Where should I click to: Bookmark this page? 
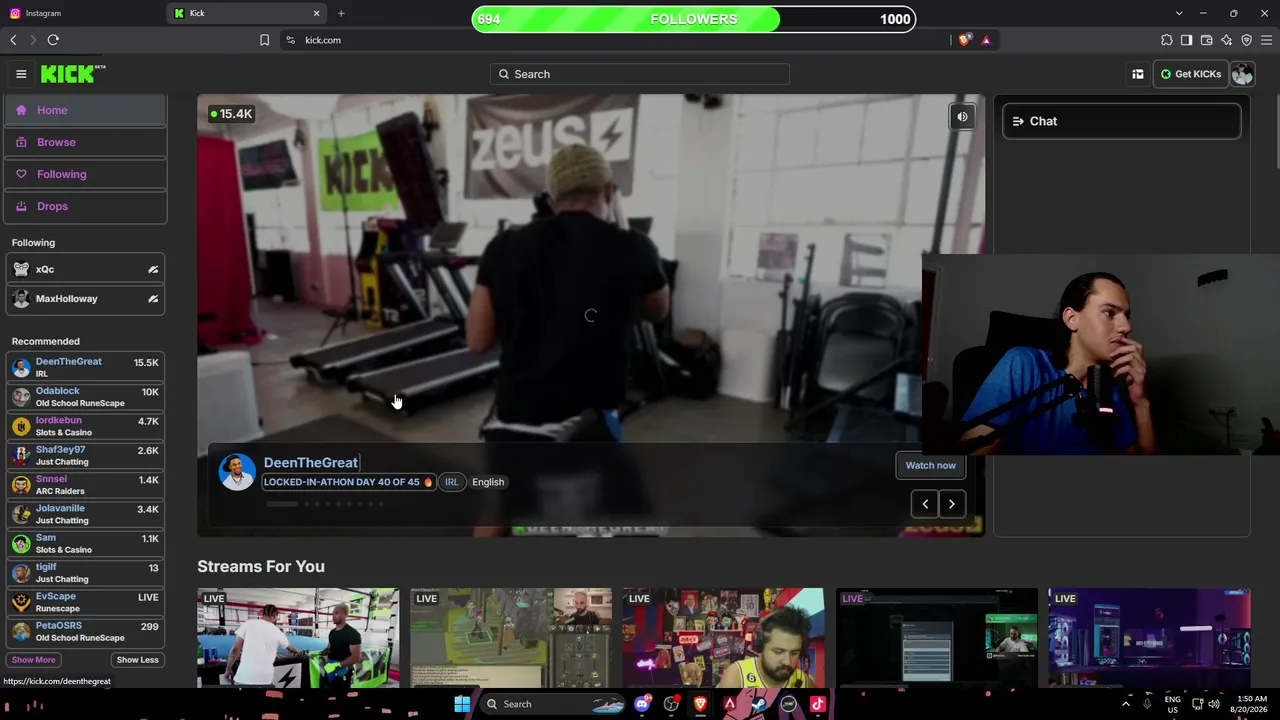tap(264, 40)
